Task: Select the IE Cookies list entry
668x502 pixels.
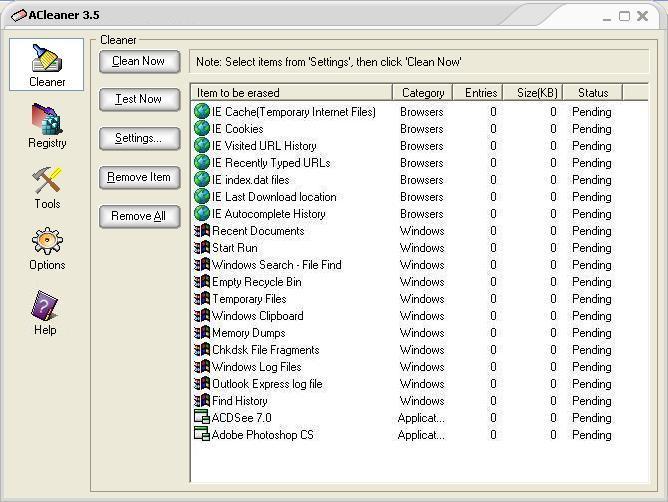Action: pos(237,129)
